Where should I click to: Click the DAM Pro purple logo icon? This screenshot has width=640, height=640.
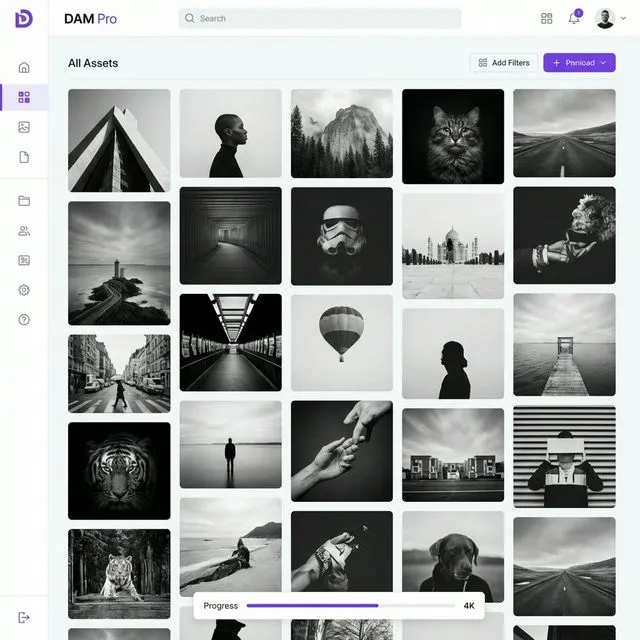point(24,19)
